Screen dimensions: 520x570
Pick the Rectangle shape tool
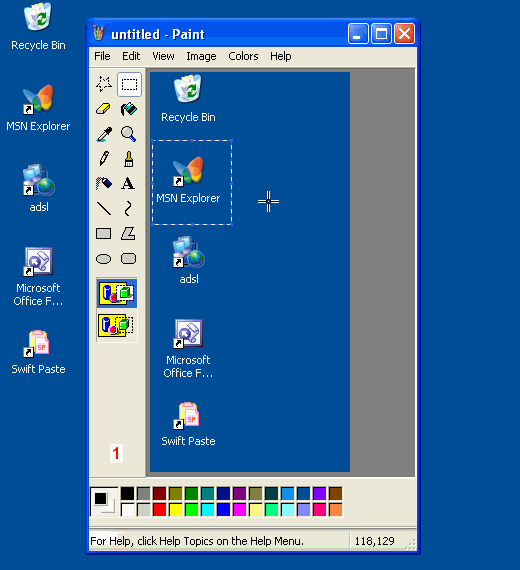click(104, 233)
